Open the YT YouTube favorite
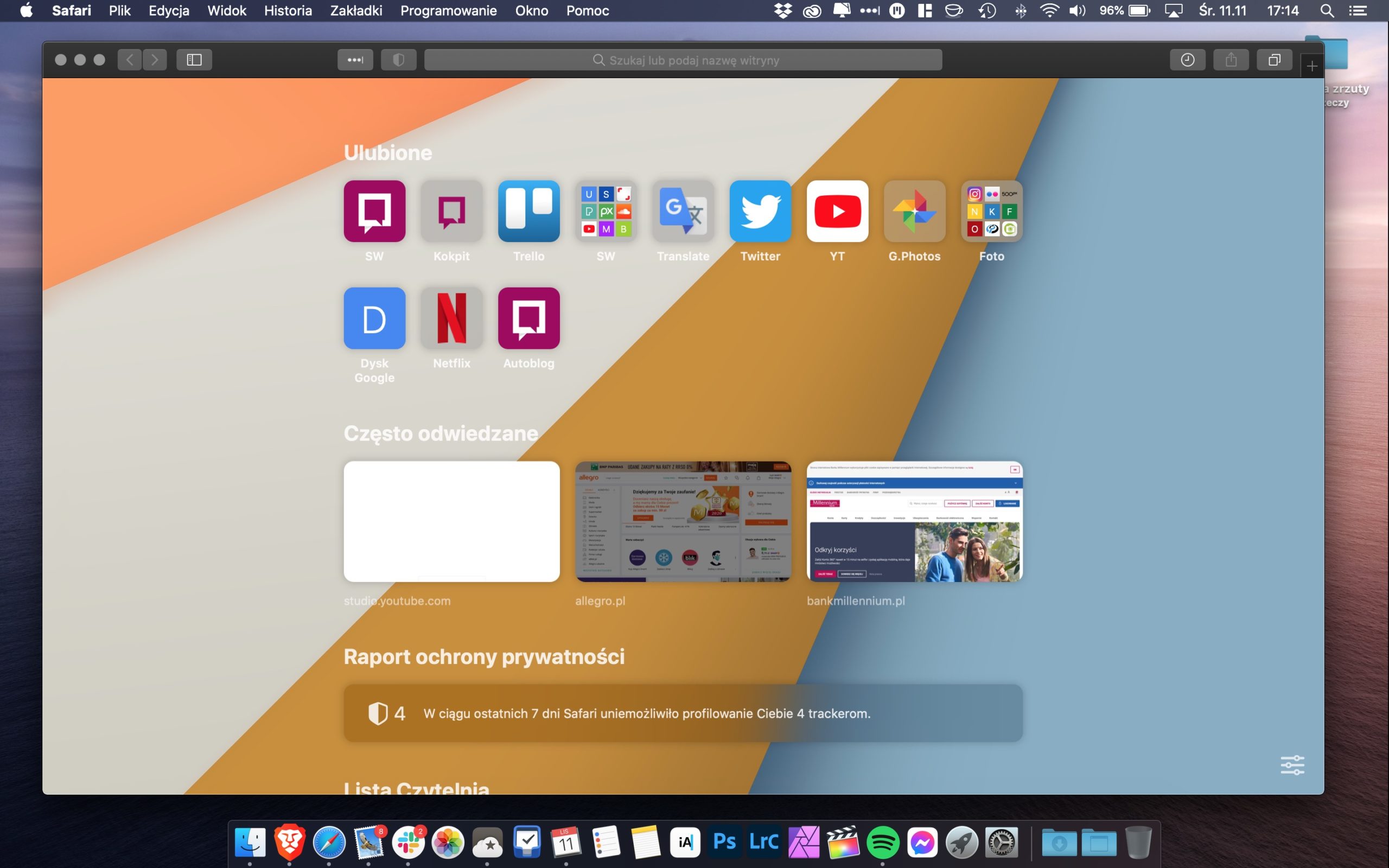Image resolution: width=1389 pixels, height=868 pixels. click(837, 210)
